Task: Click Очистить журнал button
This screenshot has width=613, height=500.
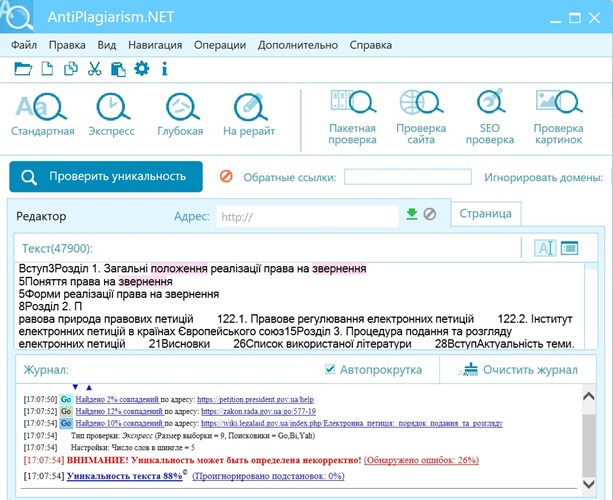Action: 519,369
